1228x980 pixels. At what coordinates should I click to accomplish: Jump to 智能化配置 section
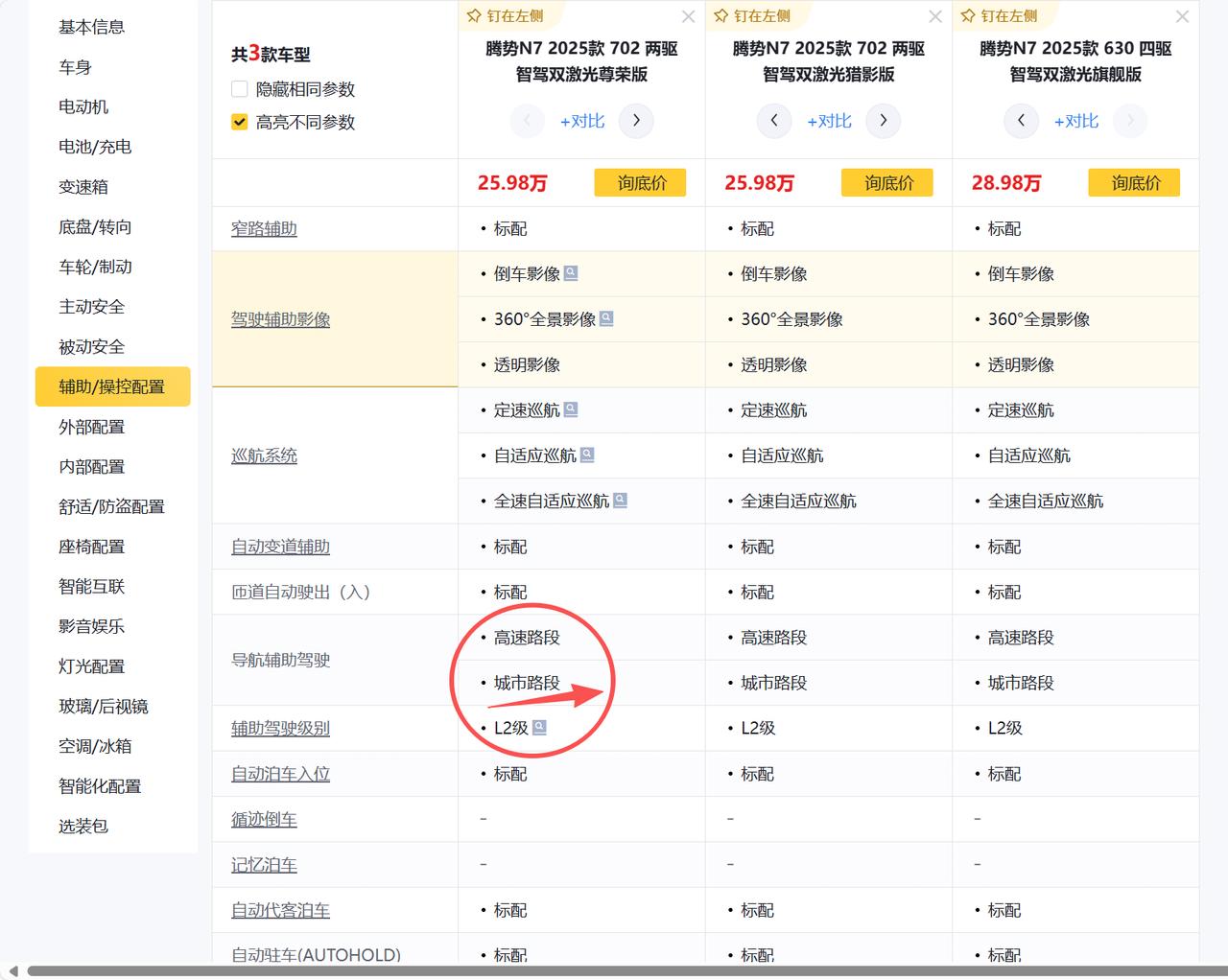tap(100, 786)
